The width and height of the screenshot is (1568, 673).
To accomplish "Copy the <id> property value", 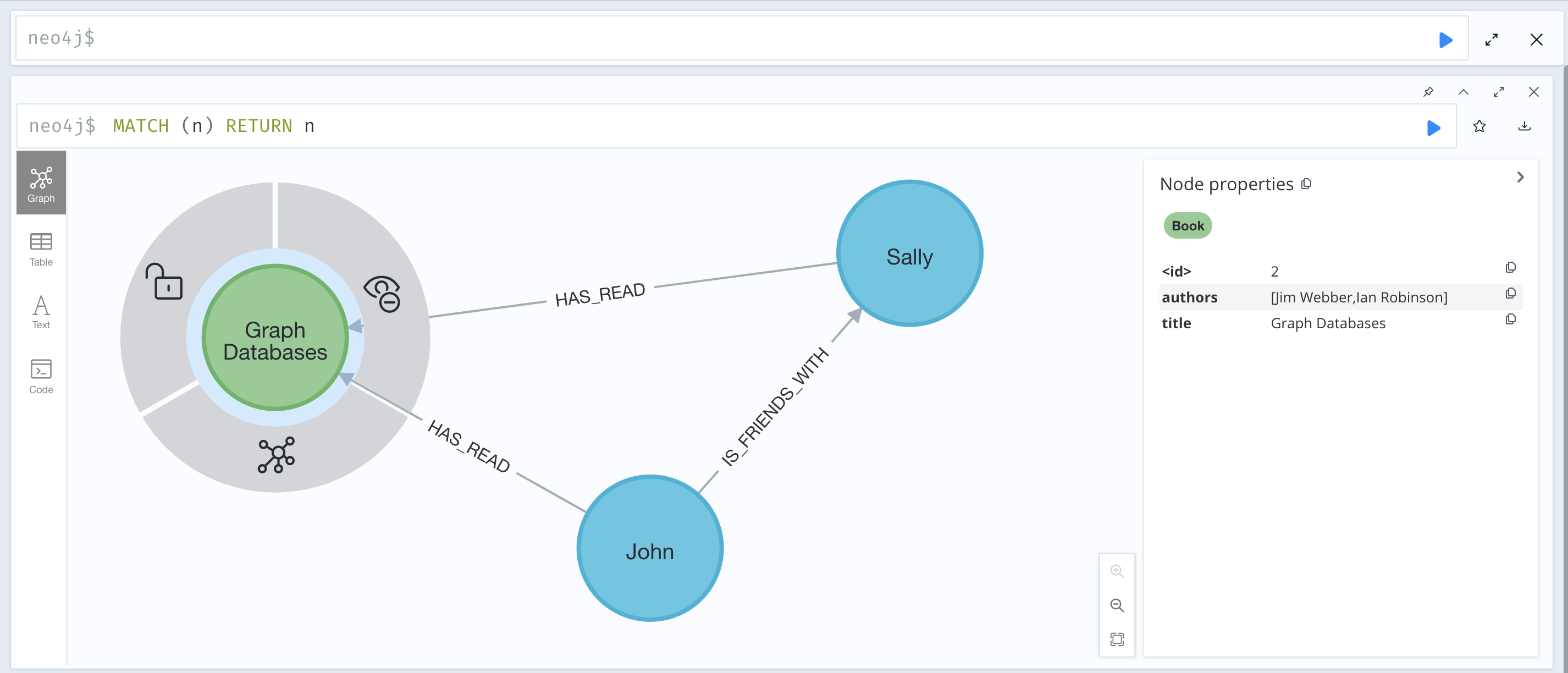I will click(x=1510, y=268).
